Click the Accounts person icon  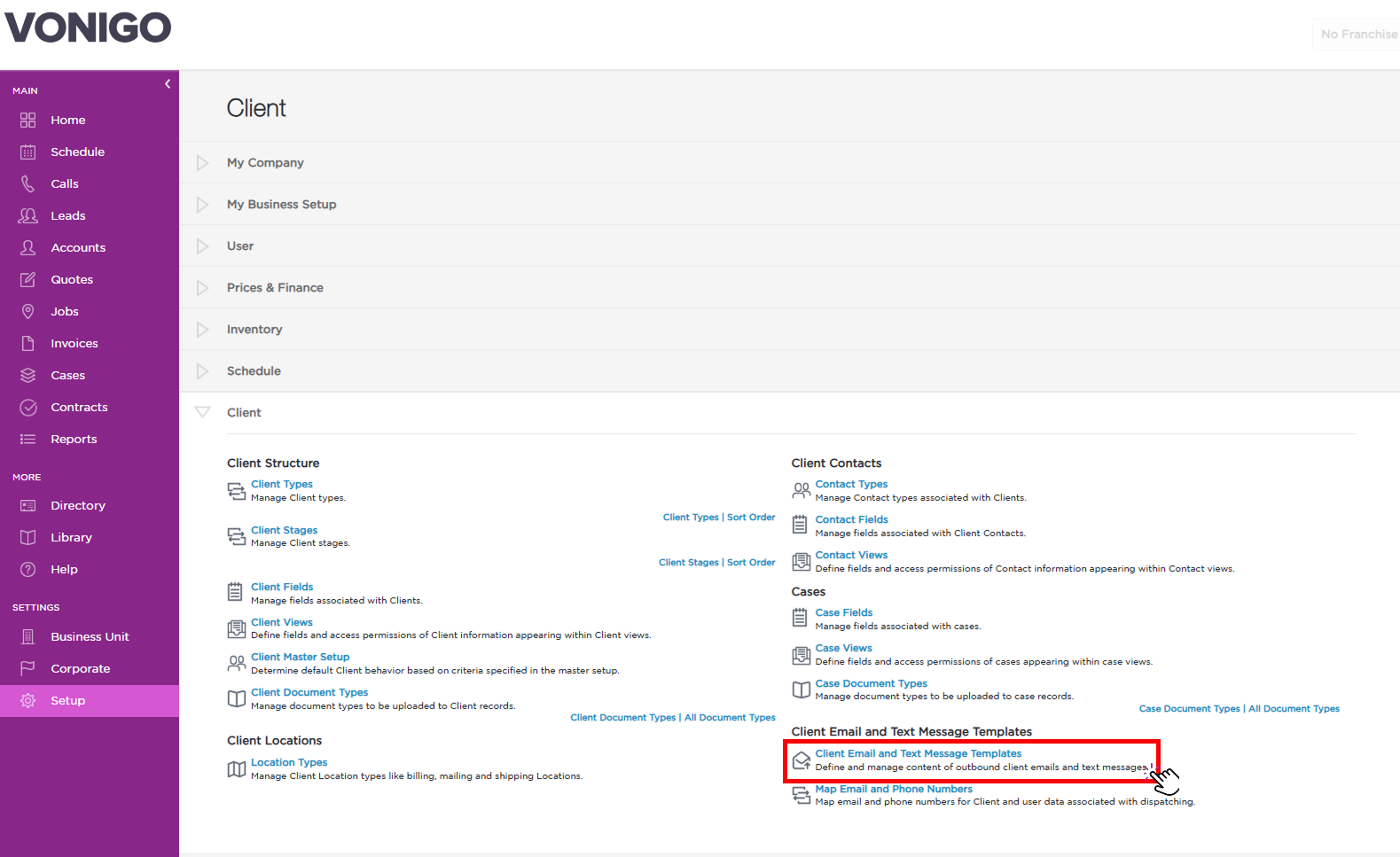(x=28, y=247)
